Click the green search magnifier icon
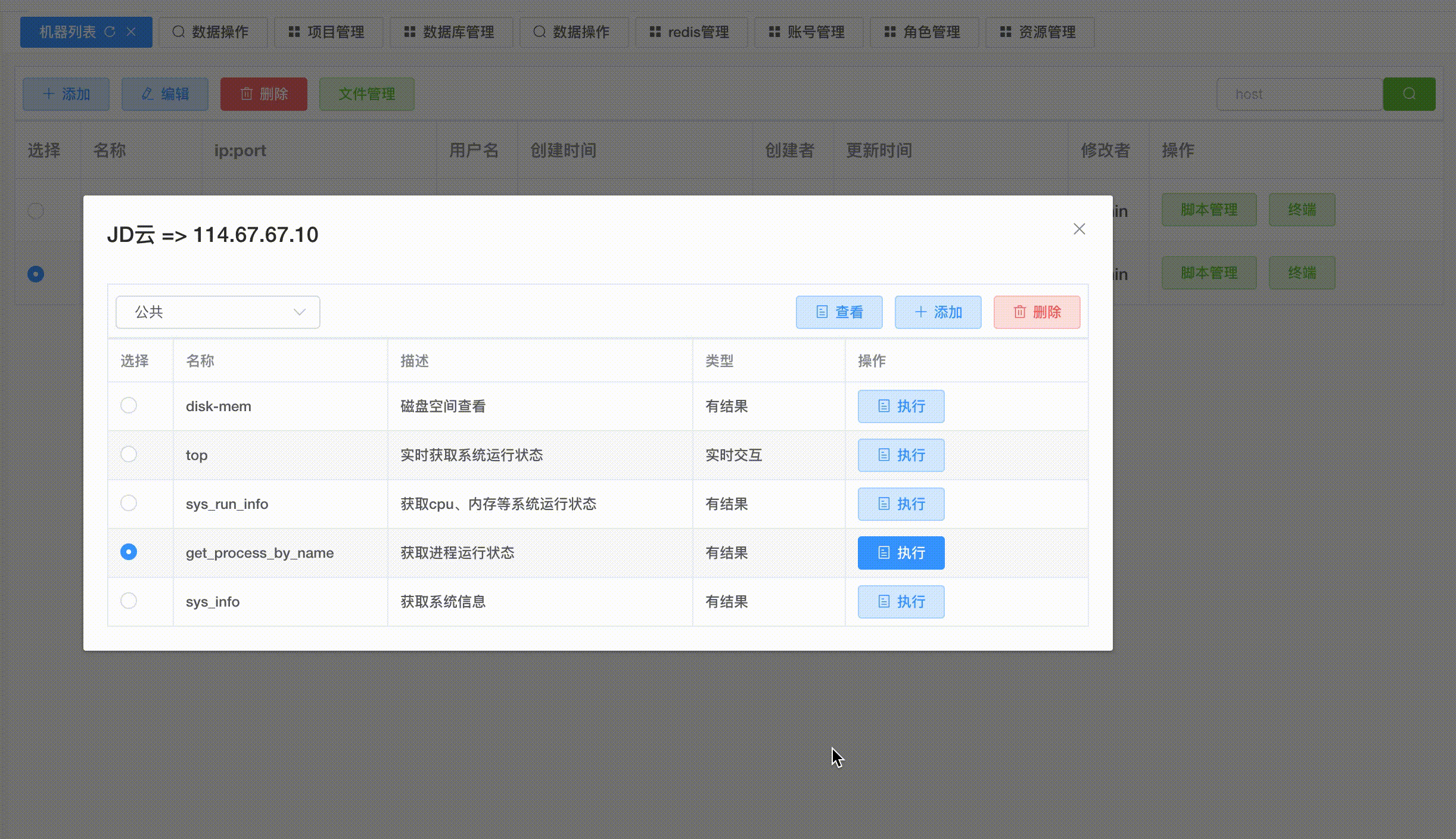The image size is (1456, 839). [1410, 94]
